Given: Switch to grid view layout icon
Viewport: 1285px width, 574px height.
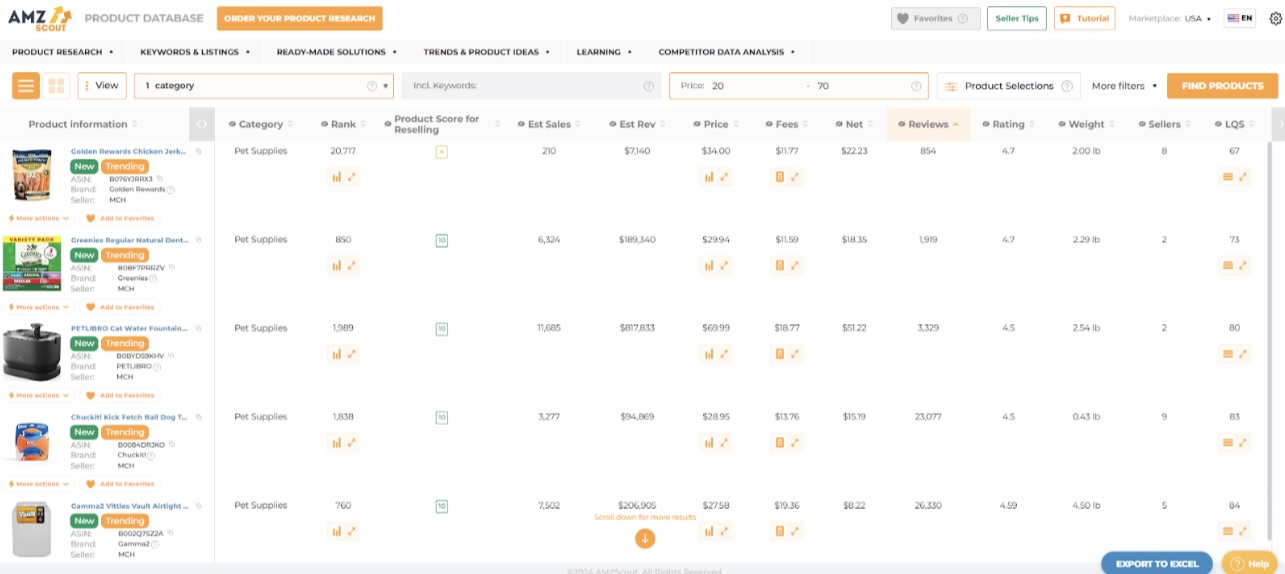Looking at the screenshot, I should click(56, 86).
